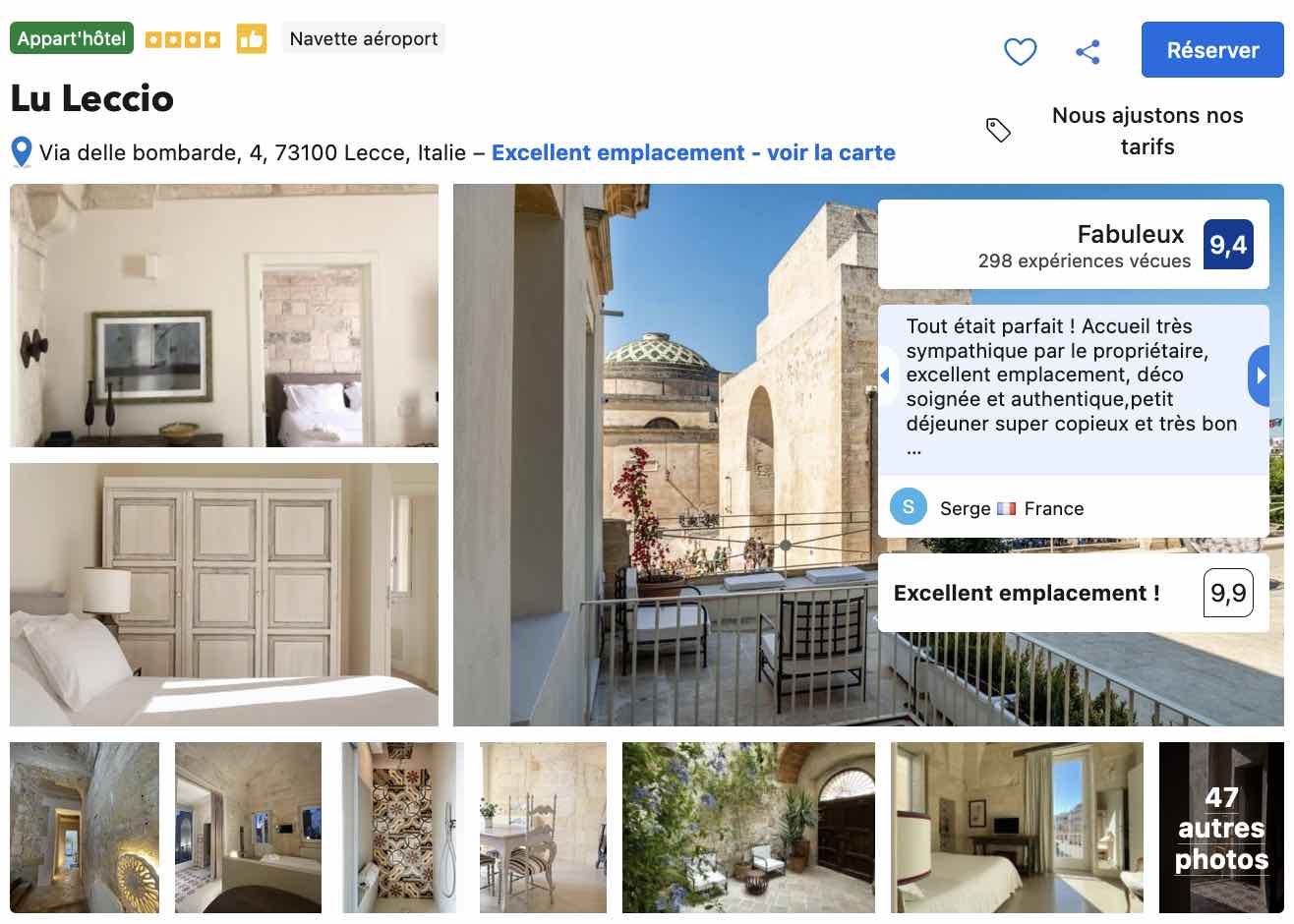
Task: Click the Excellent emplacement 9,9 score box
Action: coord(1073,593)
